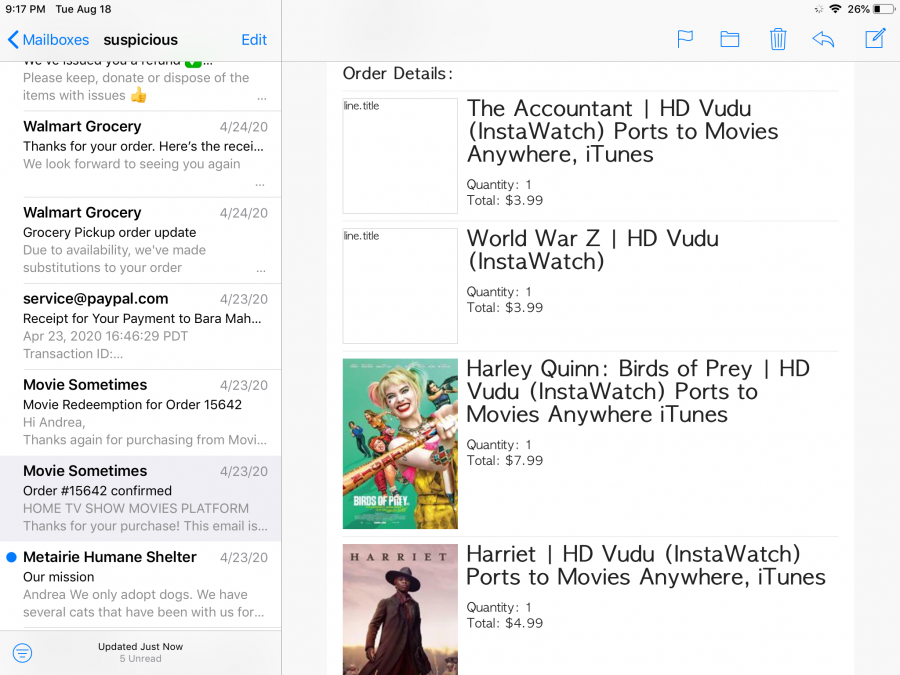900x675 pixels.
Task: Select World War Z HD Vudu title
Action: click(x=592, y=250)
